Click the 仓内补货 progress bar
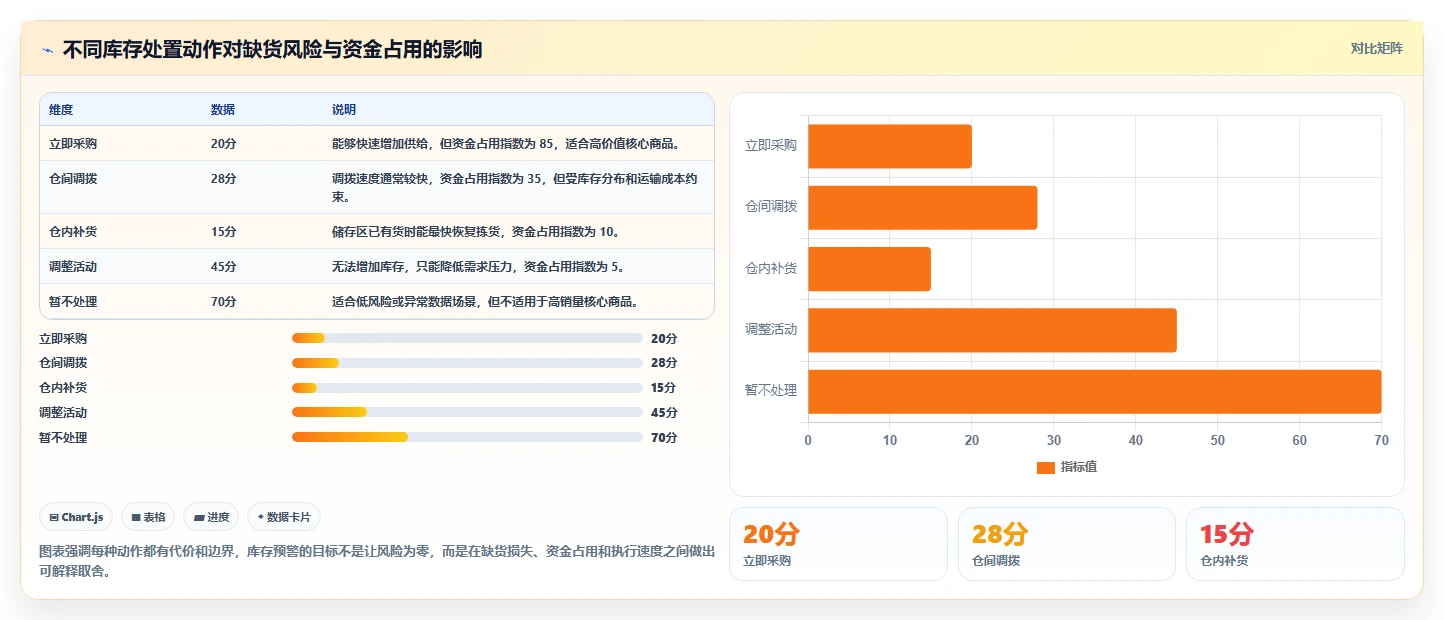The height and width of the screenshot is (620, 1444). (467, 388)
